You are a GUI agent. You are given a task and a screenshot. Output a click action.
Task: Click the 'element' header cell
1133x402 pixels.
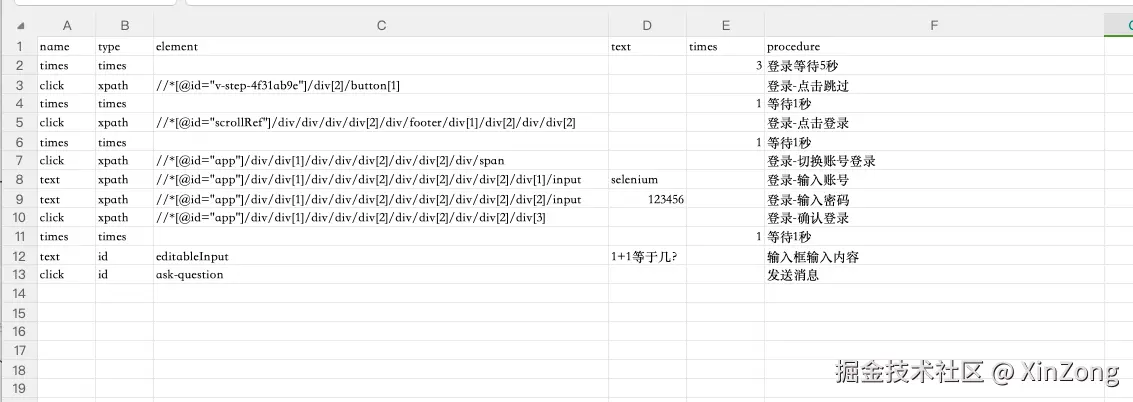380,46
